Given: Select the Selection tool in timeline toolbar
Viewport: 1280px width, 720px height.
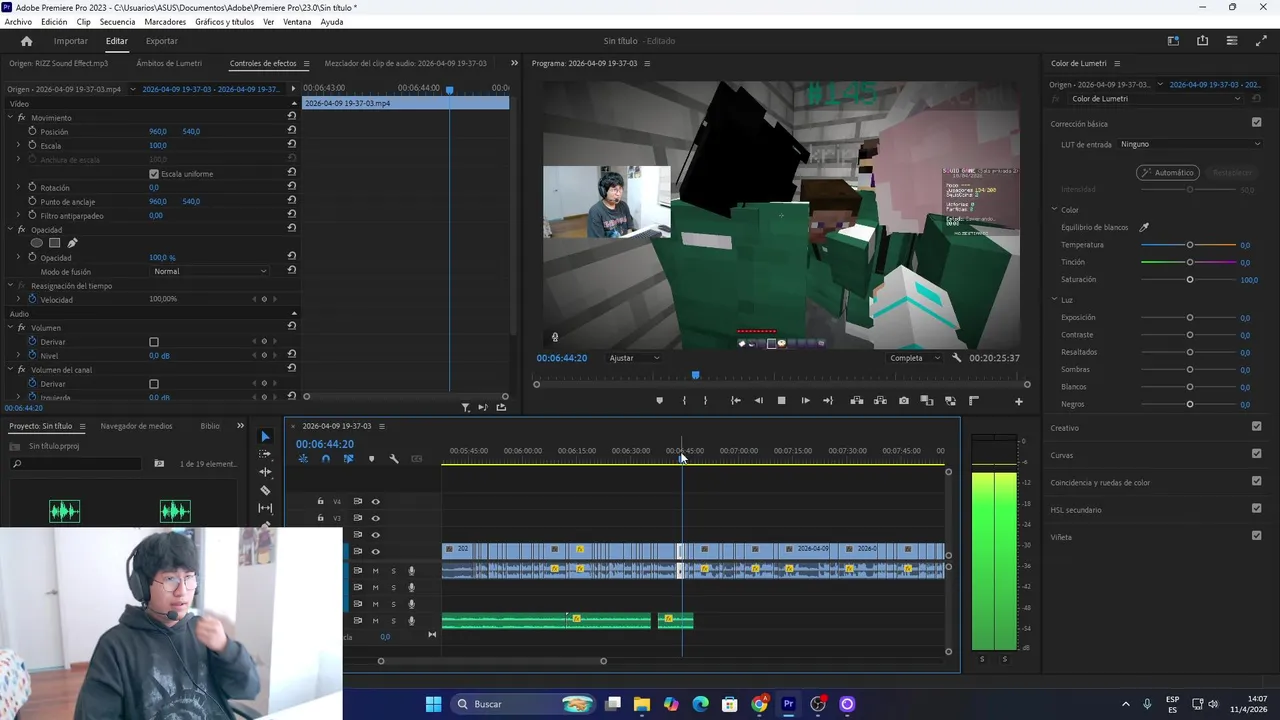Looking at the screenshot, I should tap(265, 436).
